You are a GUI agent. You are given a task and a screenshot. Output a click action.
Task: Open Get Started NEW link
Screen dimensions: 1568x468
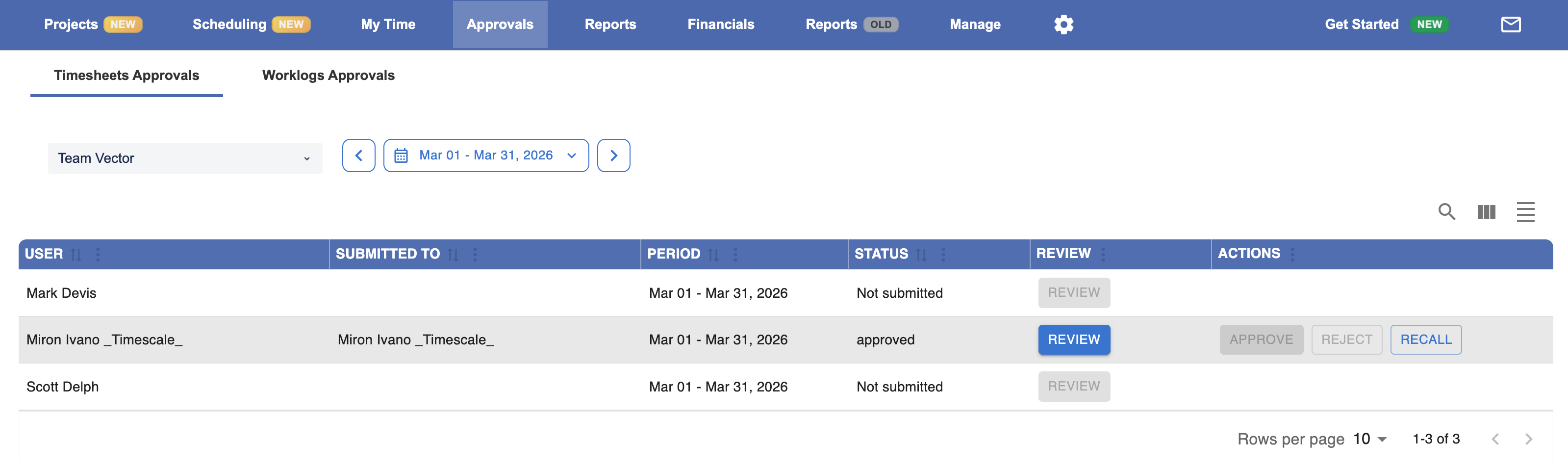click(x=1387, y=25)
